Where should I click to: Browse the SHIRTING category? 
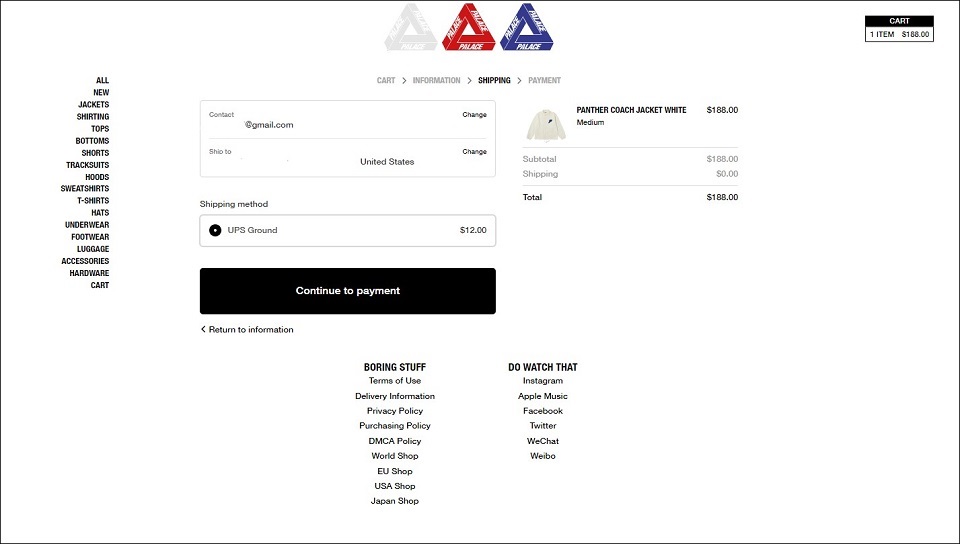click(92, 116)
